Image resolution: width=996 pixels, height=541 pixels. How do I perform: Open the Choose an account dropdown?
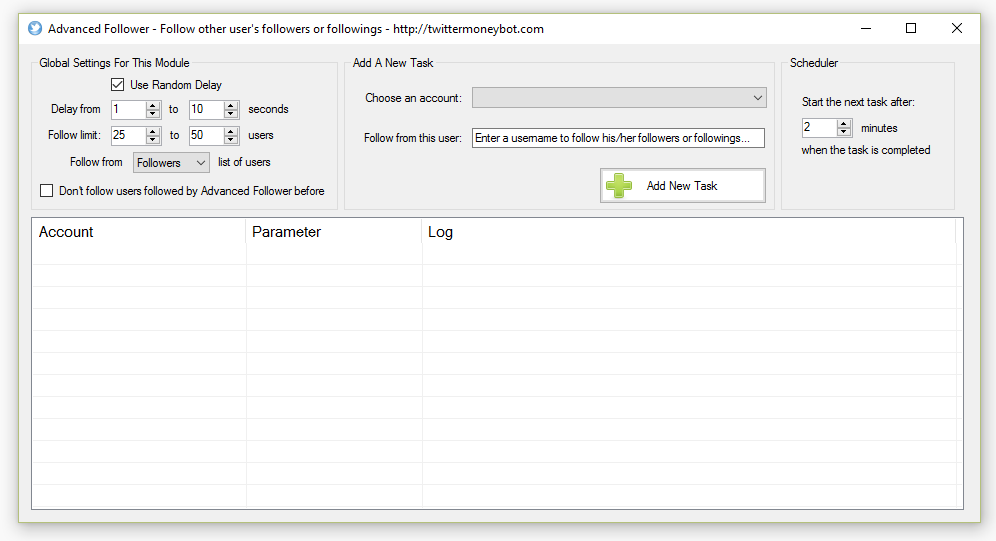(619, 98)
